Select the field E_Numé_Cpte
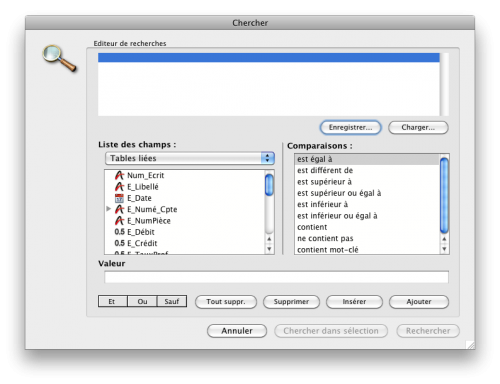This screenshot has height=384, width=500. pyautogui.click(x=152, y=209)
